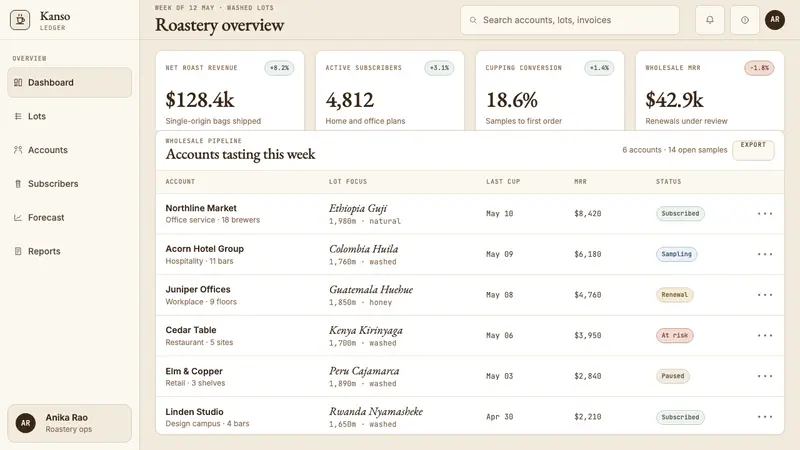The image size is (800, 450).
Task: Select Juniper Offices account name
Action: tap(198, 289)
